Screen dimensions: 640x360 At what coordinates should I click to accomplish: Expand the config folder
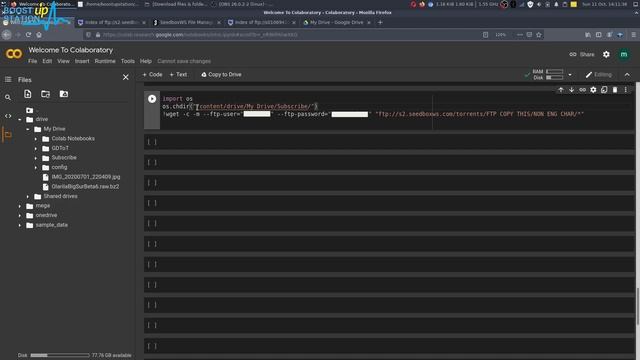click(x=36, y=167)
